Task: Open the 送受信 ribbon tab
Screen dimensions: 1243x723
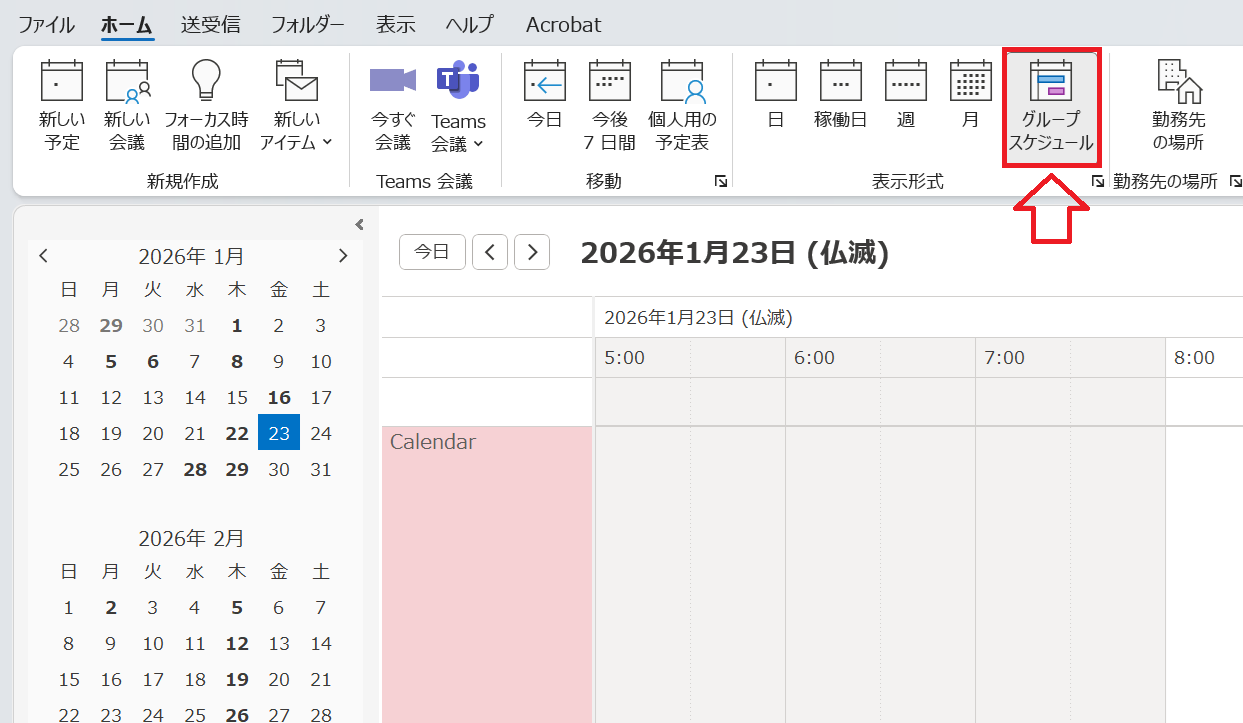Action: (x=210, y=24)
